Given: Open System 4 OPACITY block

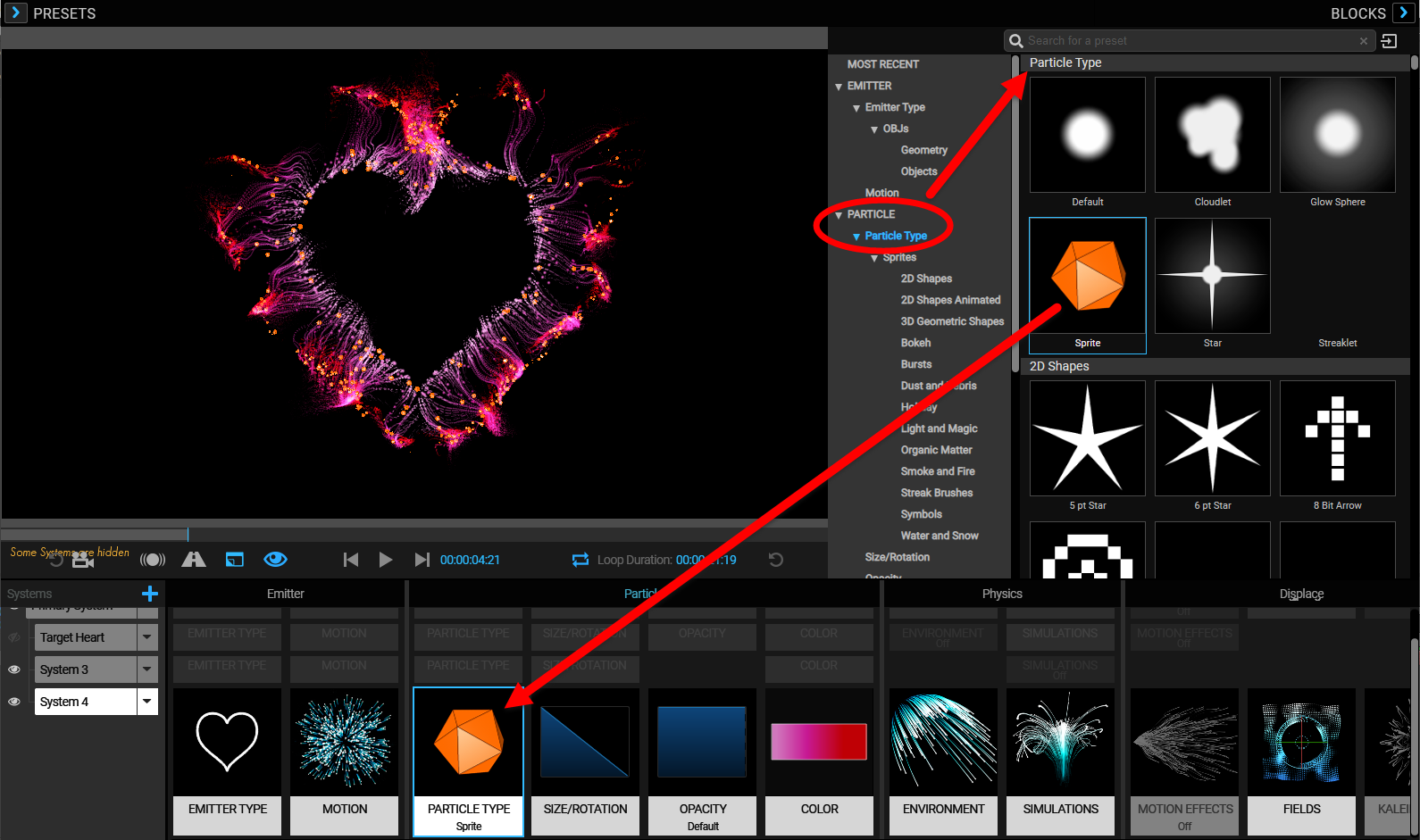Looking at the screenshot, I should pos(702,761).
